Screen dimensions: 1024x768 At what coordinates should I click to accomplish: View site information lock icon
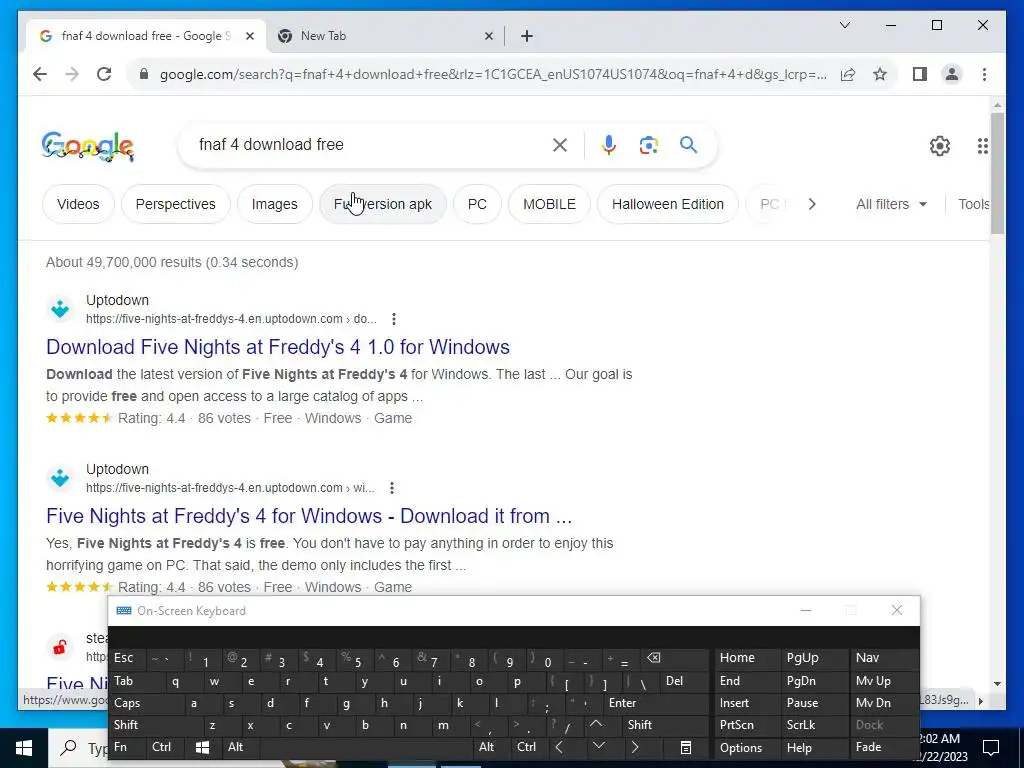pos(144,74)
